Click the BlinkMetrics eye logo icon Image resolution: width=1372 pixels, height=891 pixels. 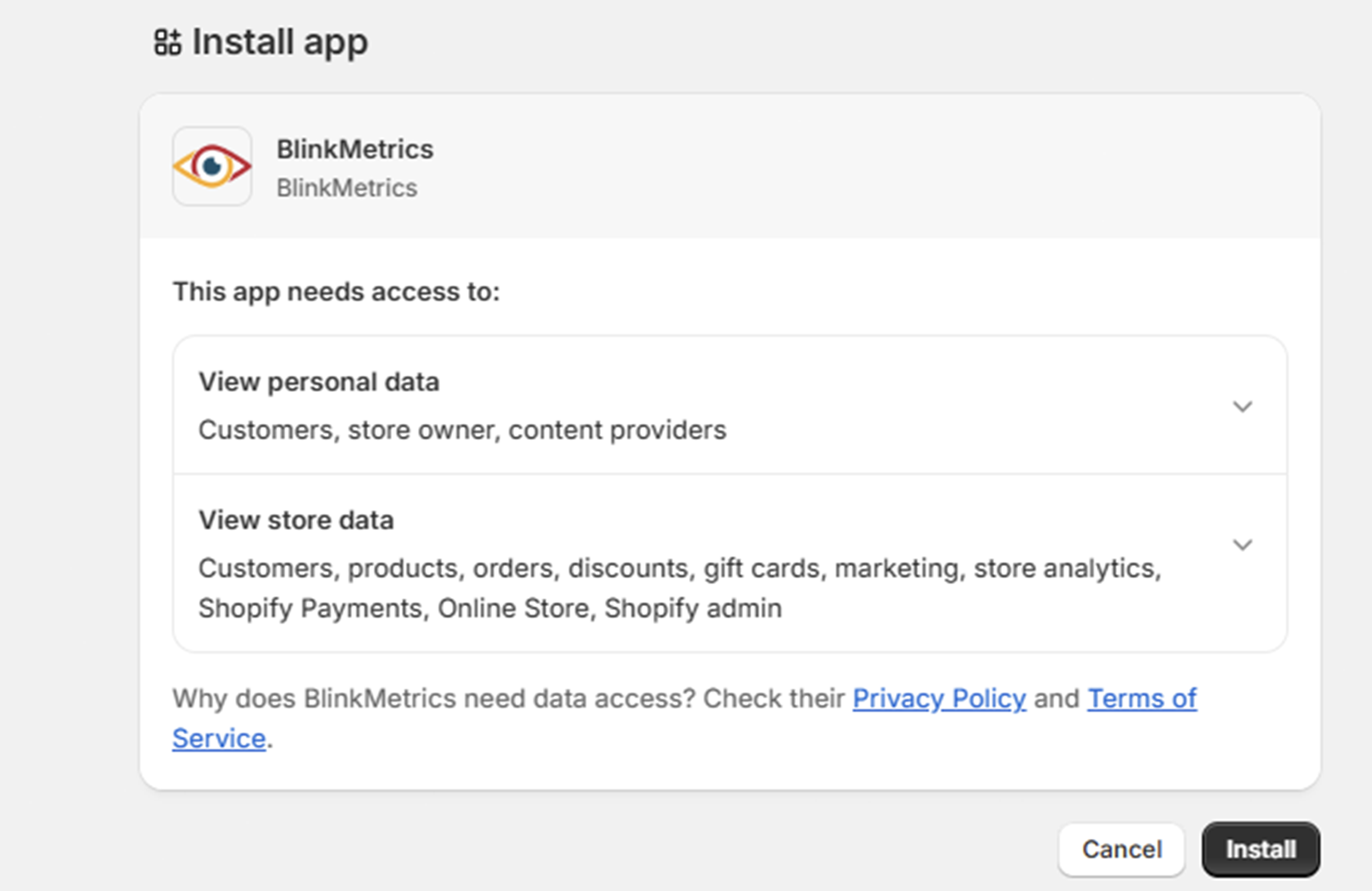212,166
